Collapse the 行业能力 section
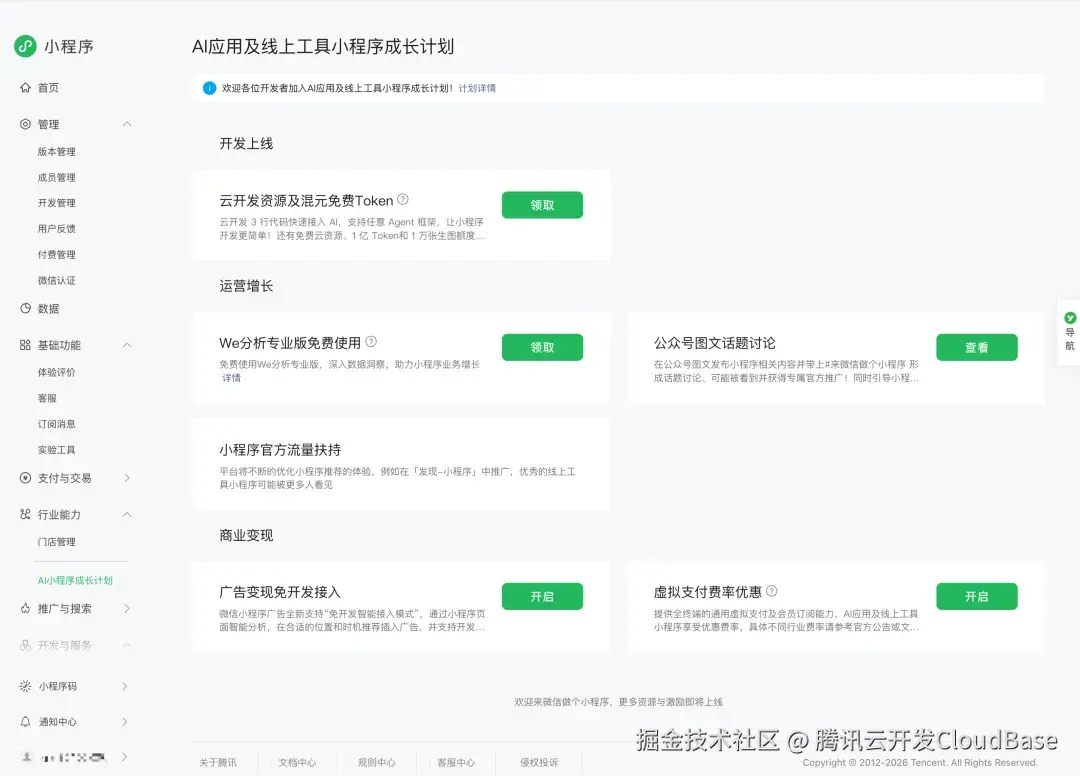 point(126,514)
